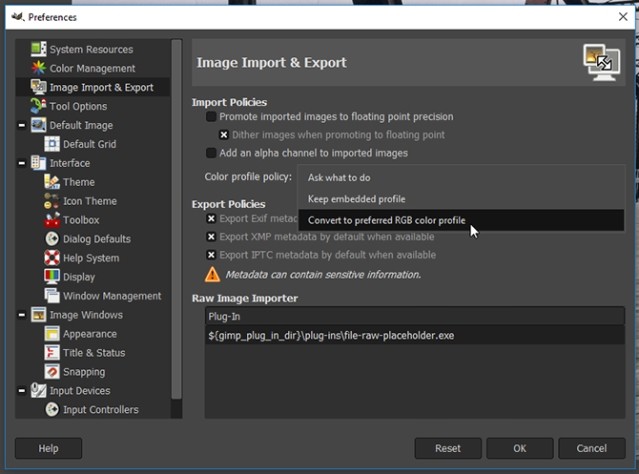This screenshot has height=474, width=639.
Task: Select 'Keep embedded profile' option
Action: 356,199
